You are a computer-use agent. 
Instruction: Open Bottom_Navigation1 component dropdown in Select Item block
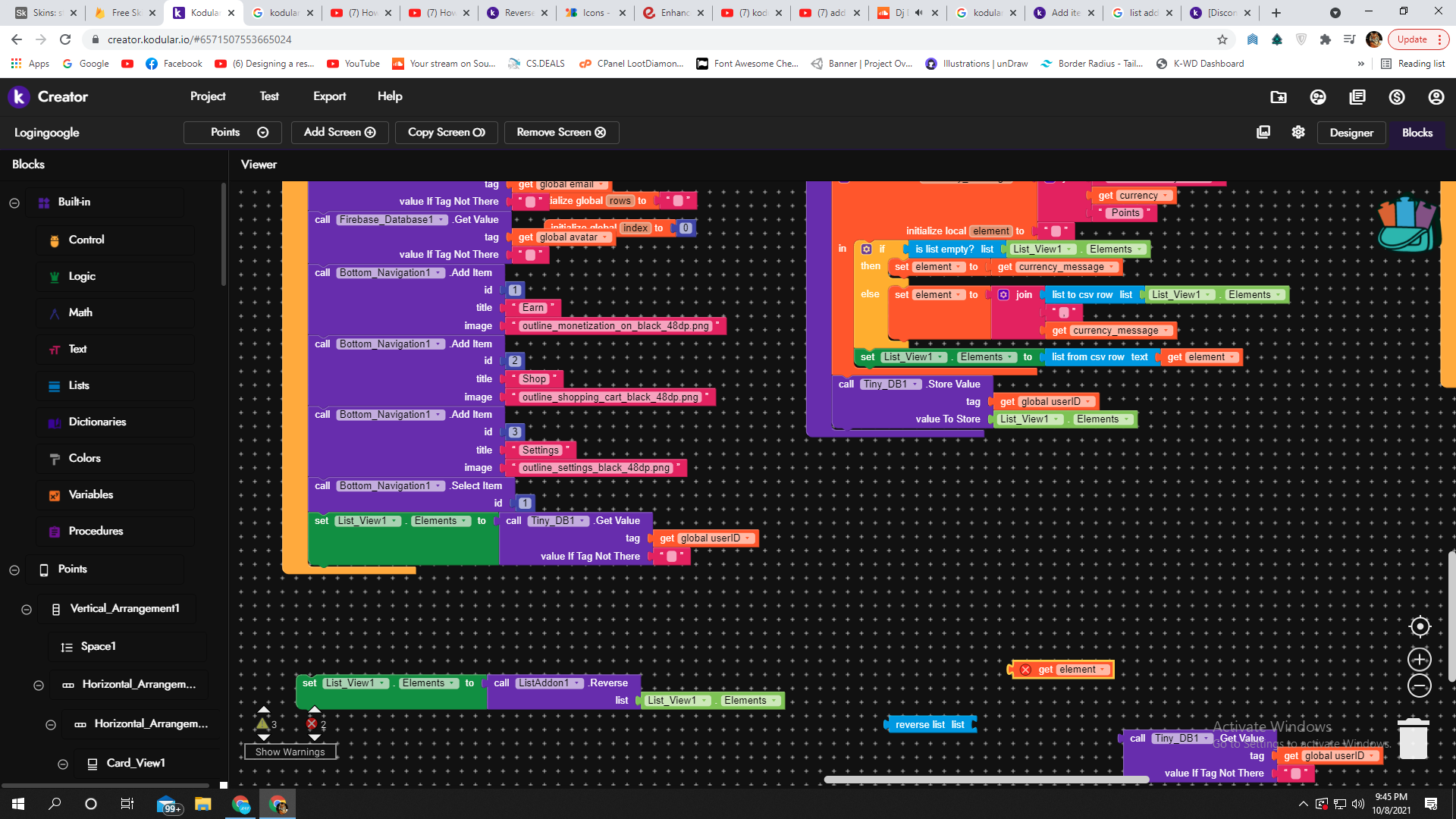439,486
